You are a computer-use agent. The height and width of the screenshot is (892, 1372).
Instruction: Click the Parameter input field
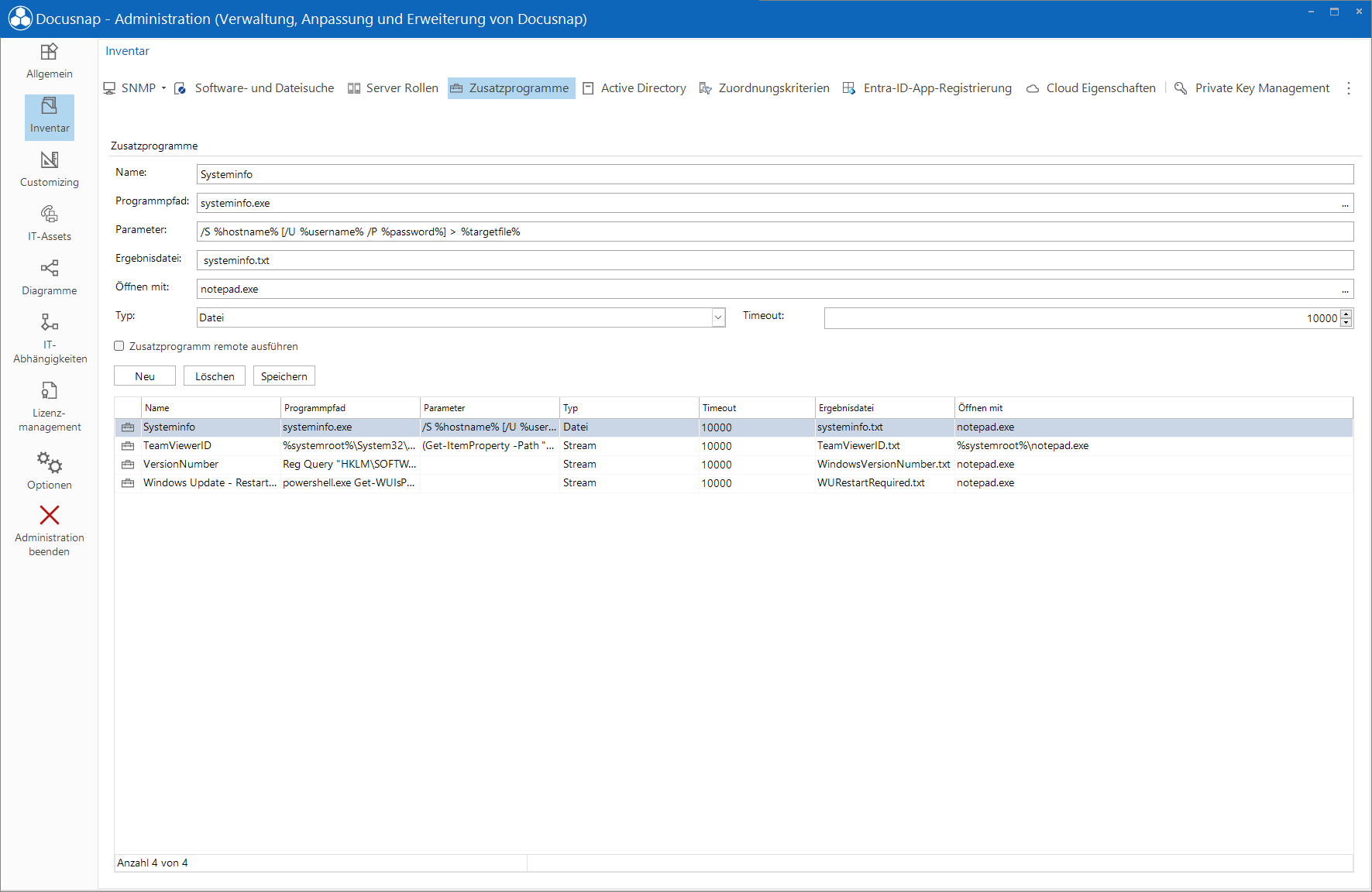(775, 232)
